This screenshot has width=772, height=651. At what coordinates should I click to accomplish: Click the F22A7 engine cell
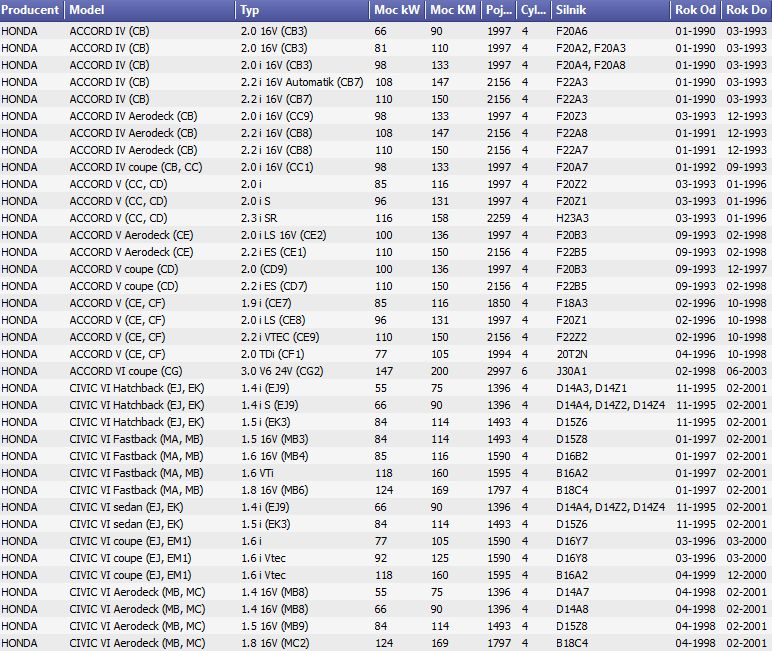(x=572, y=150)
